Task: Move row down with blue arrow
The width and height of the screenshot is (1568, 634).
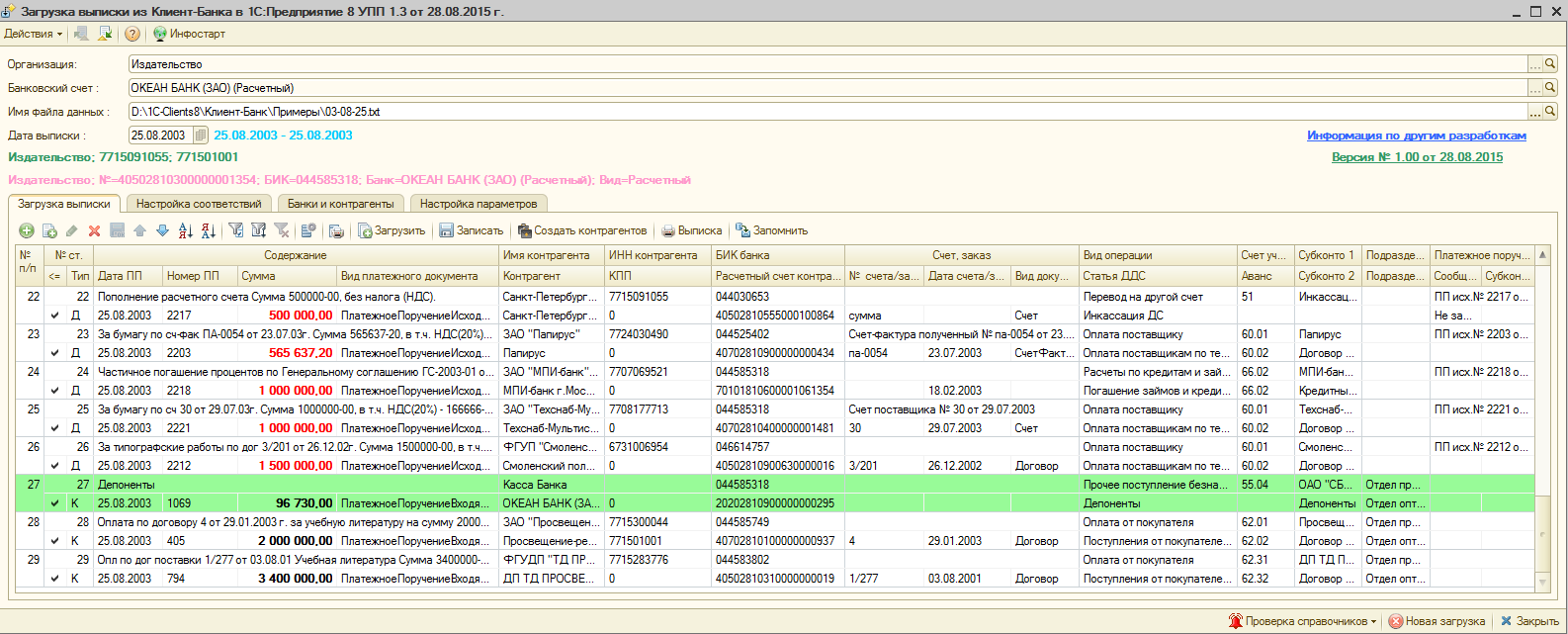Action: click(x=162, y=230)
